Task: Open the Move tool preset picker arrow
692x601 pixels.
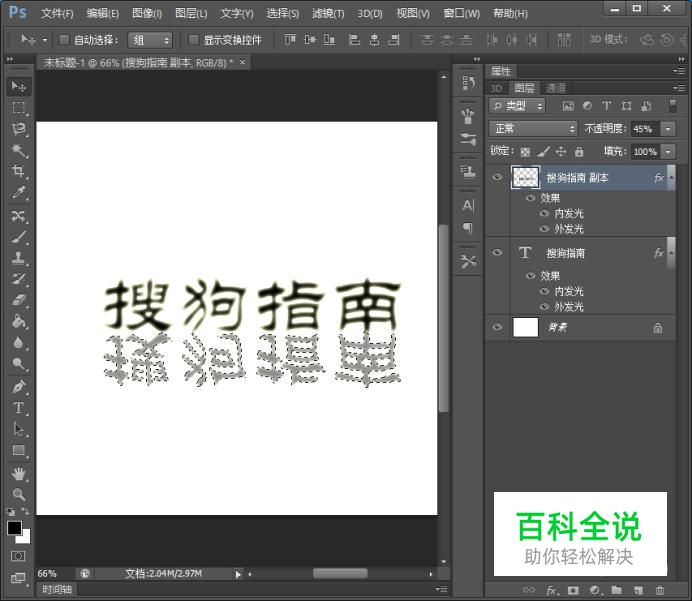Action: click(45, 40)
